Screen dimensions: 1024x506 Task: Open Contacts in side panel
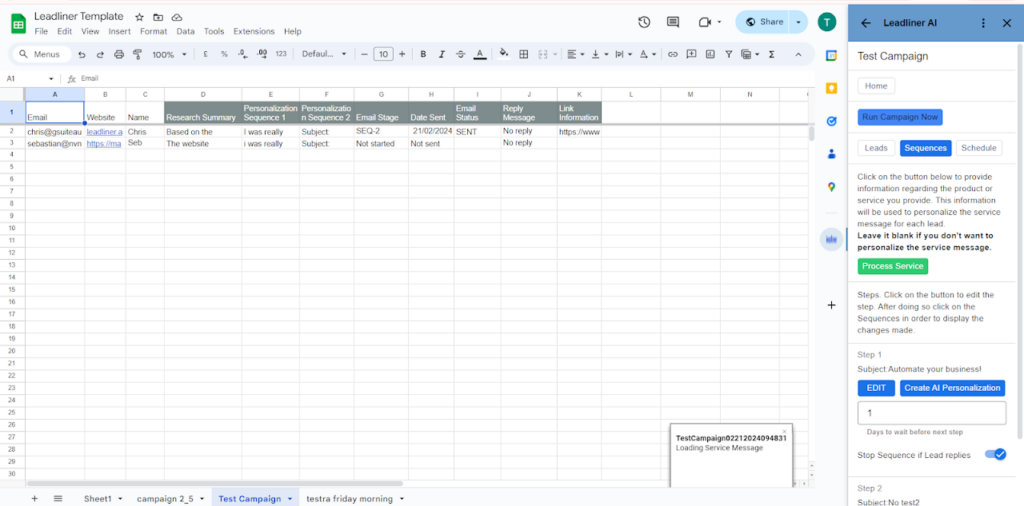click(x=831, y=154)
